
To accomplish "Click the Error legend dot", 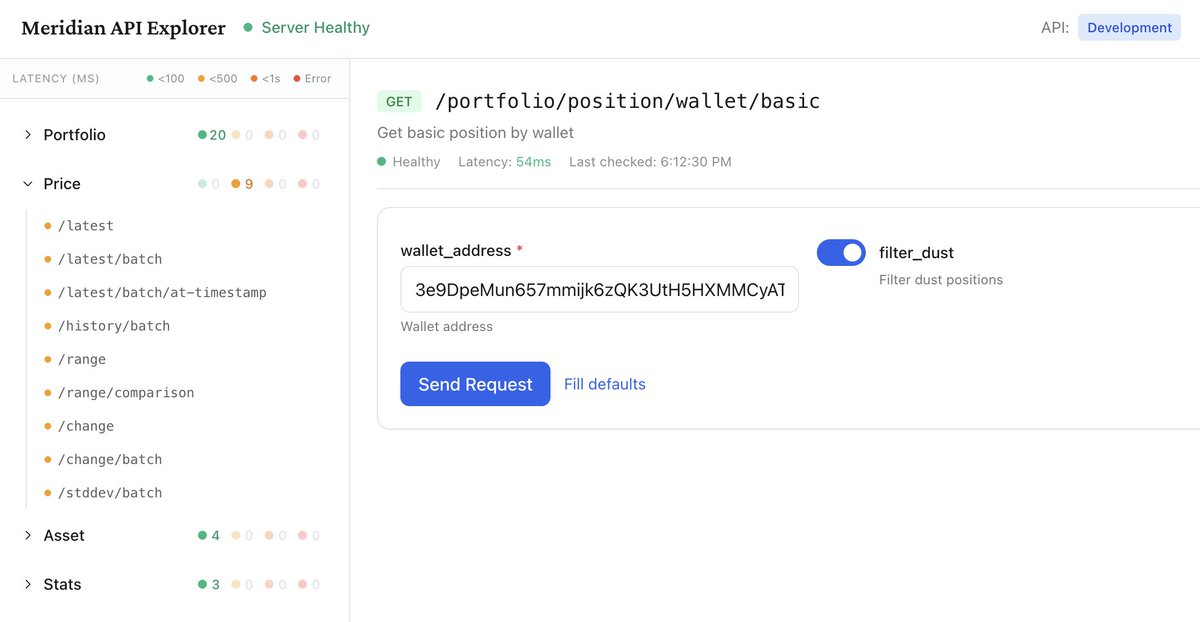I will (297, 79).
